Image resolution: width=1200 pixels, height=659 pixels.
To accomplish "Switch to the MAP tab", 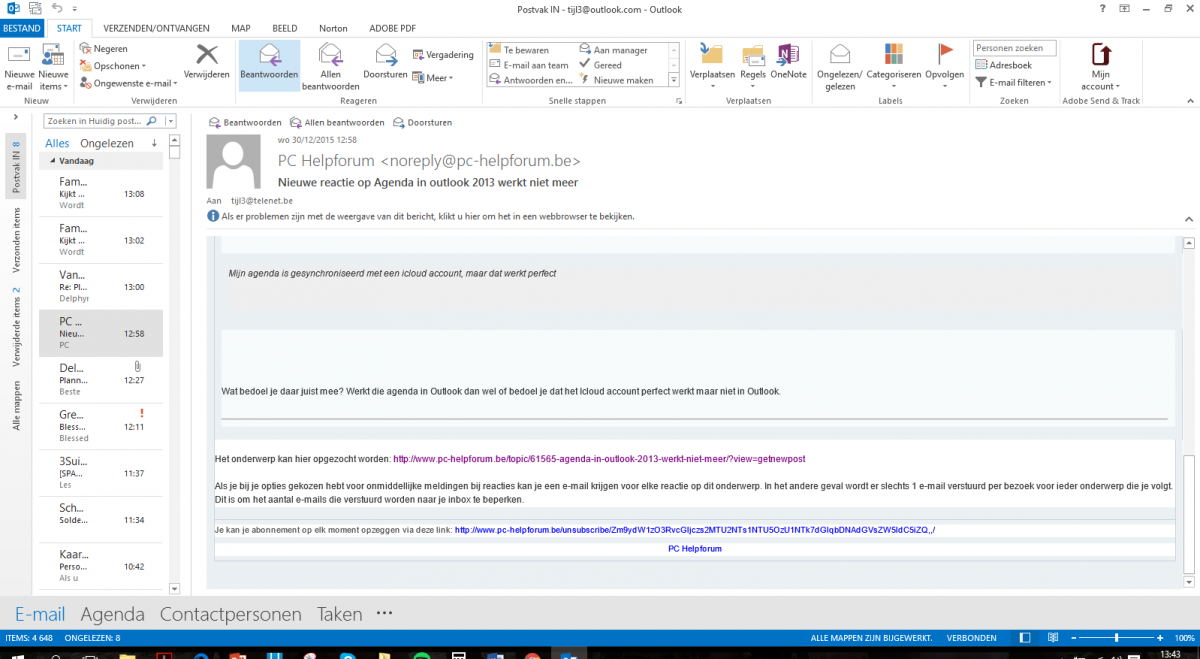I will click(240, 28).
